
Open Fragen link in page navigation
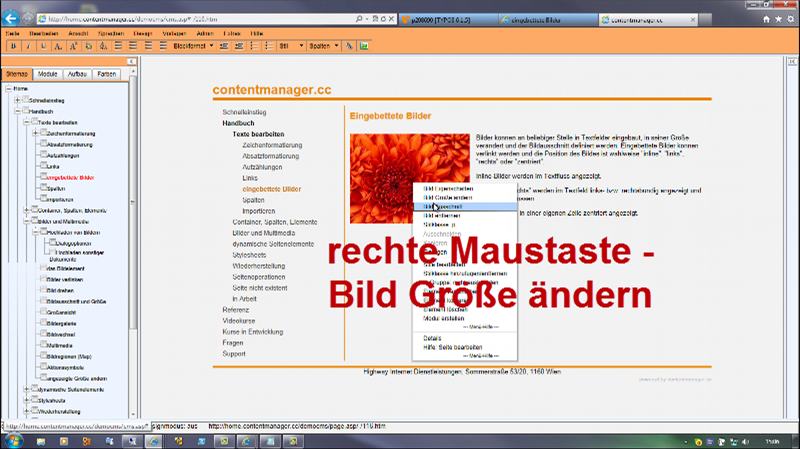233,343
